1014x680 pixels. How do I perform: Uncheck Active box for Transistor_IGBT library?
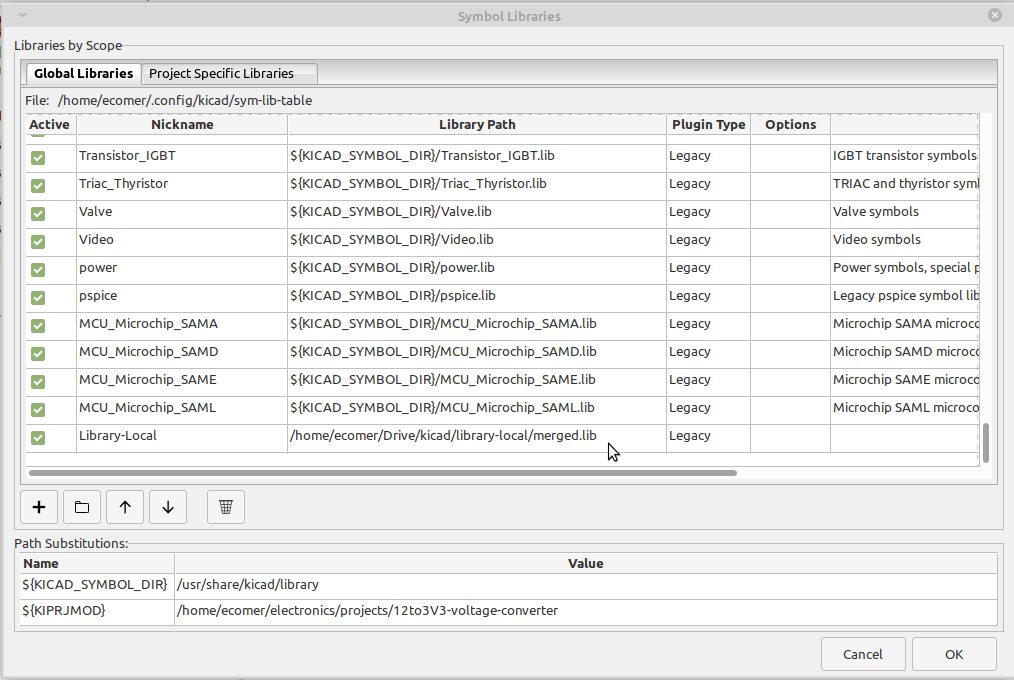pos(38,158)
